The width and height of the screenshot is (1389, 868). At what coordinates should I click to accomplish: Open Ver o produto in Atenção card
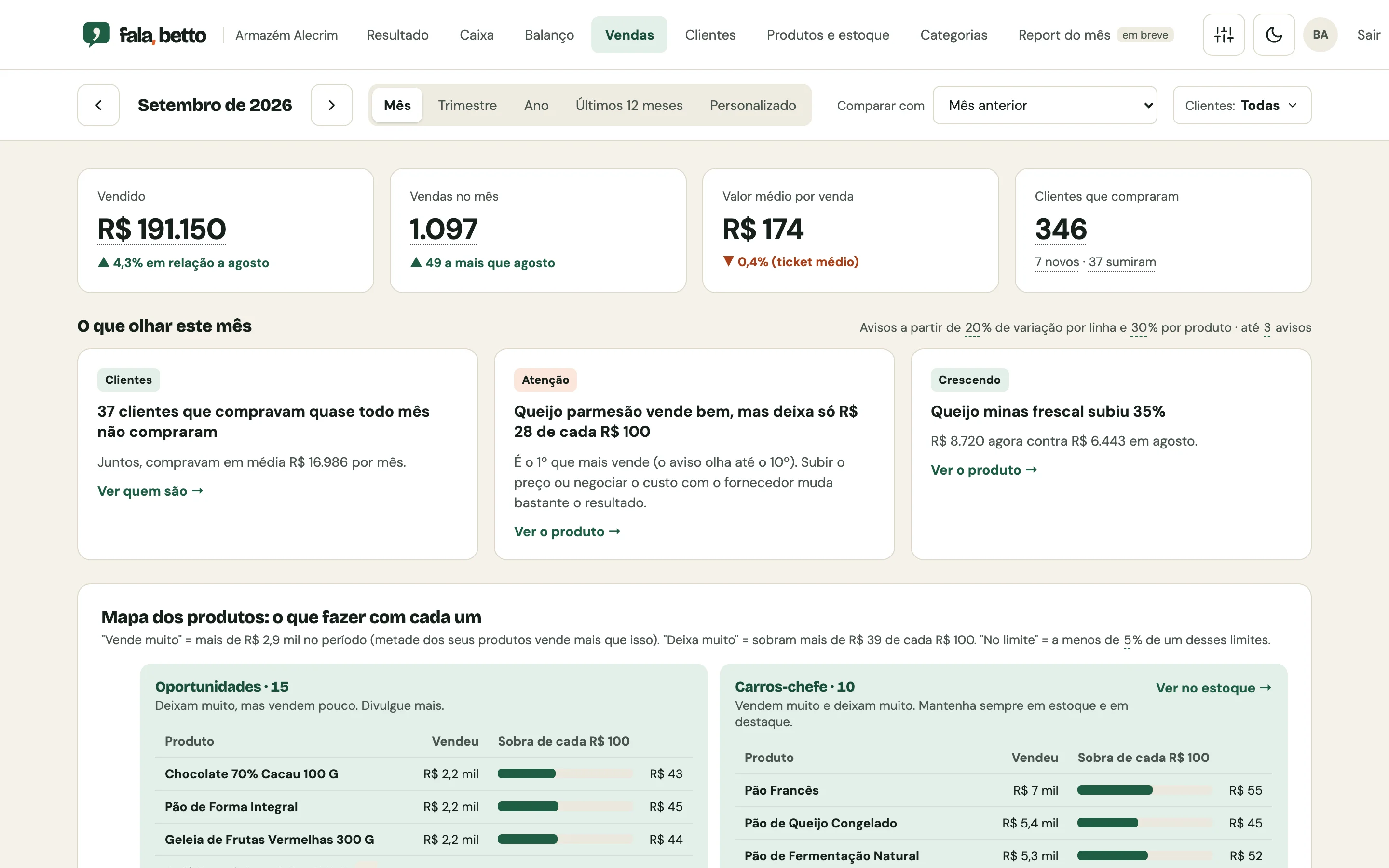click(567, 531)
